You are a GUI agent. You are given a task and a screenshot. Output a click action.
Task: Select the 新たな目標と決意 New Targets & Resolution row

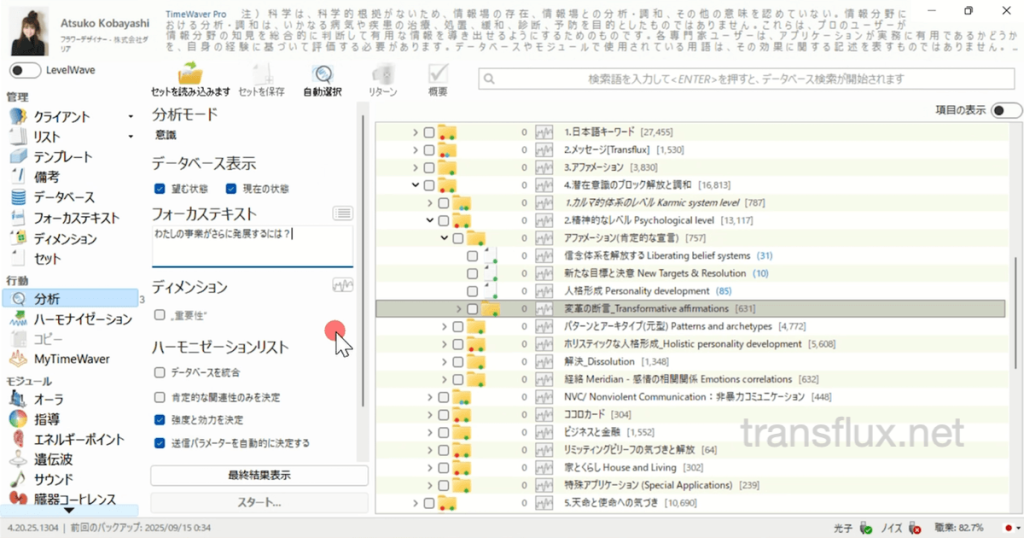691,273
